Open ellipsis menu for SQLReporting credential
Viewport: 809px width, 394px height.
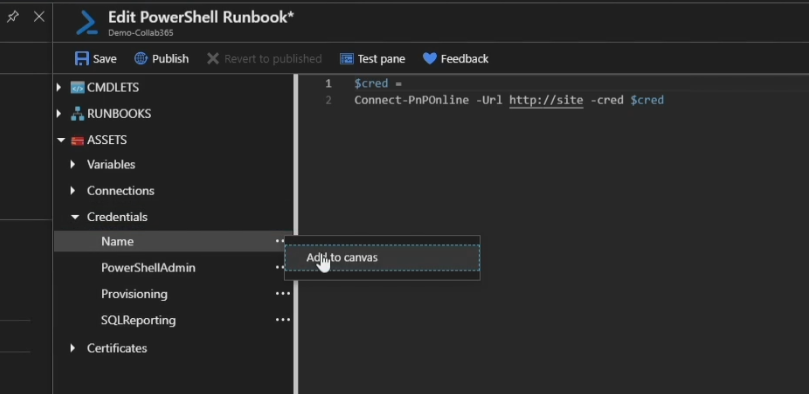pos(283,320)
